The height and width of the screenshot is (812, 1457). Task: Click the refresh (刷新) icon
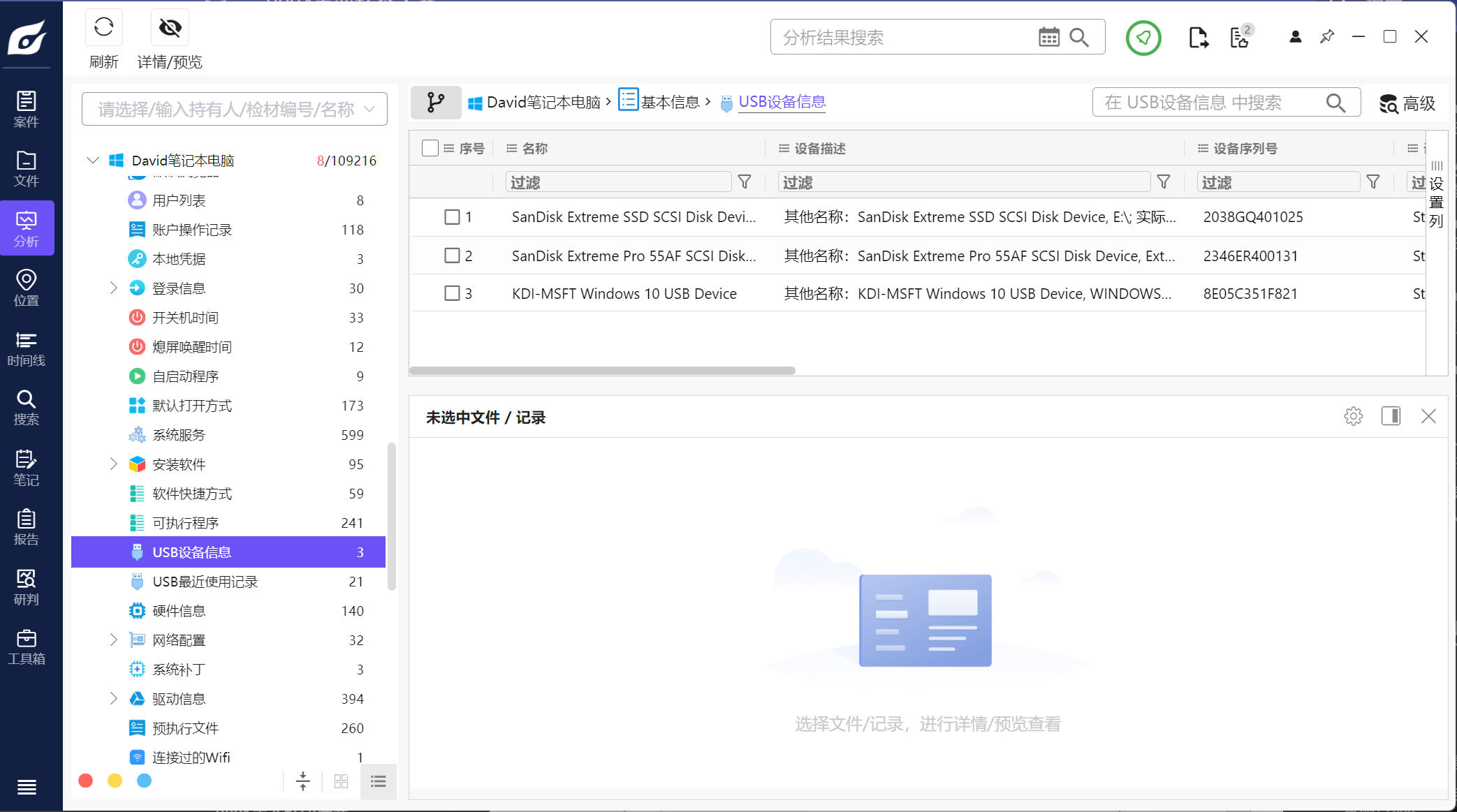click(103, 28)
